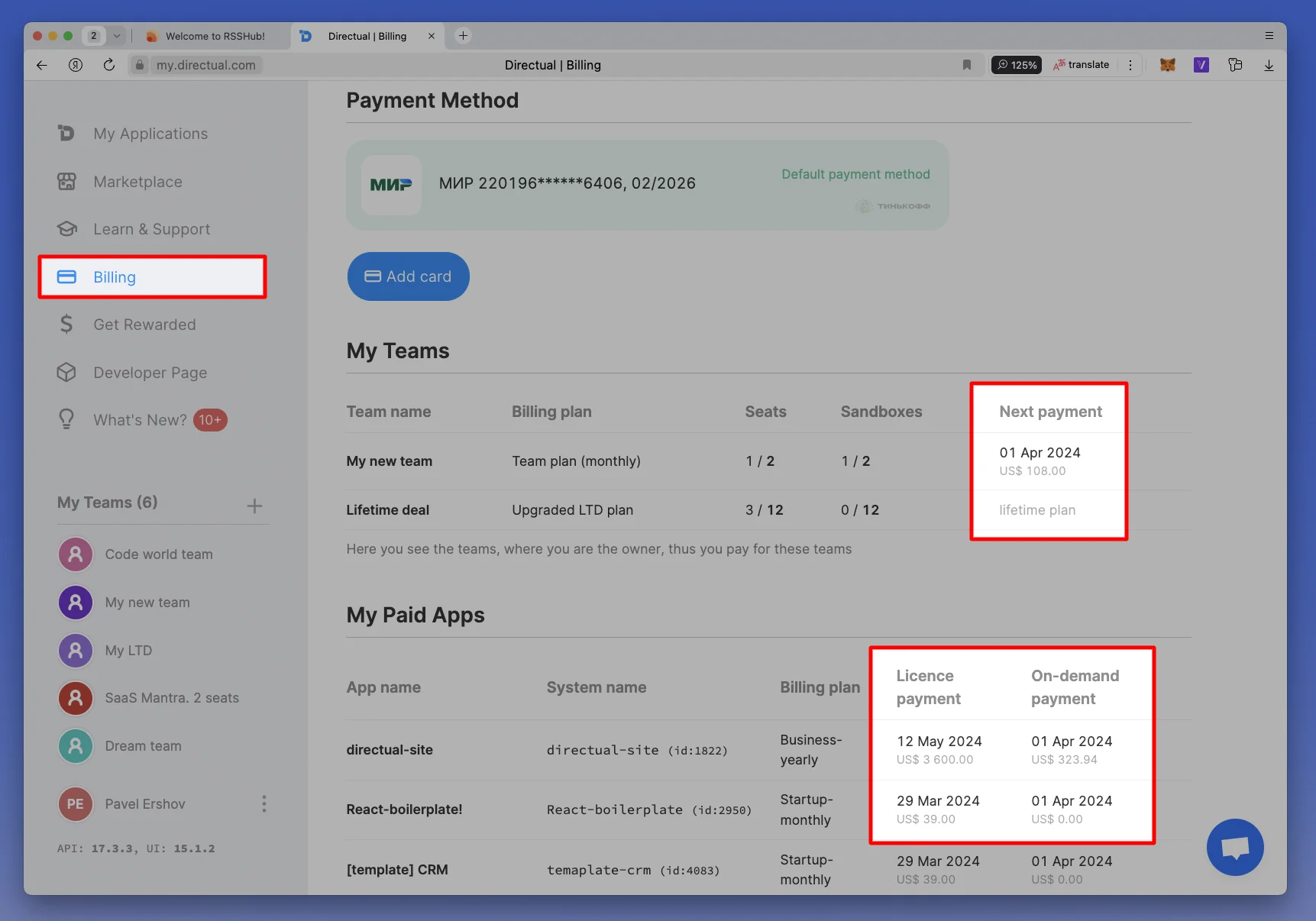The width and height of the screenshot is (1316, 921).
Task: Open My LTD team link
Action: (x=128, y=651)
